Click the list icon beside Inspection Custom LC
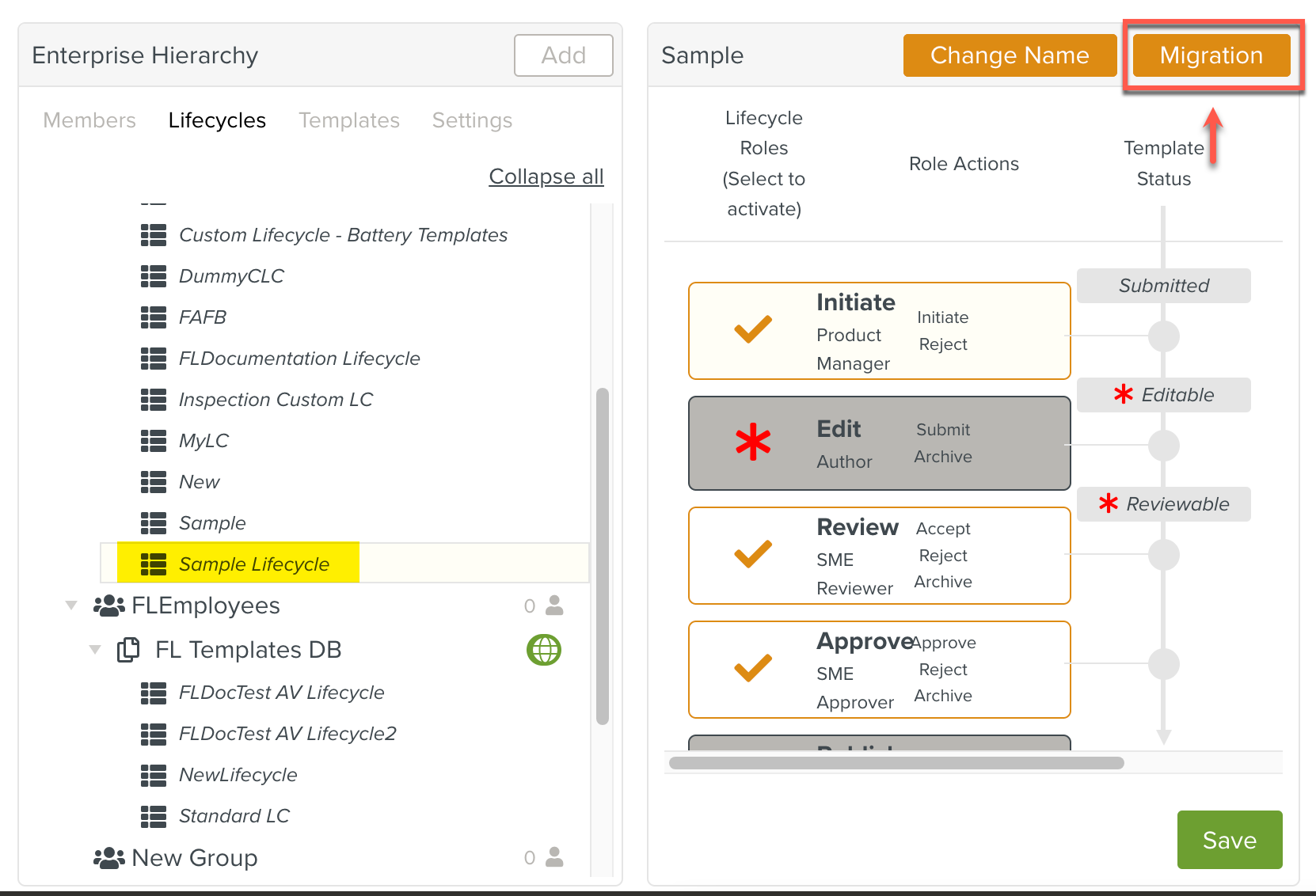This screenshot has height=896, width=1316. [x=153, y=400]
